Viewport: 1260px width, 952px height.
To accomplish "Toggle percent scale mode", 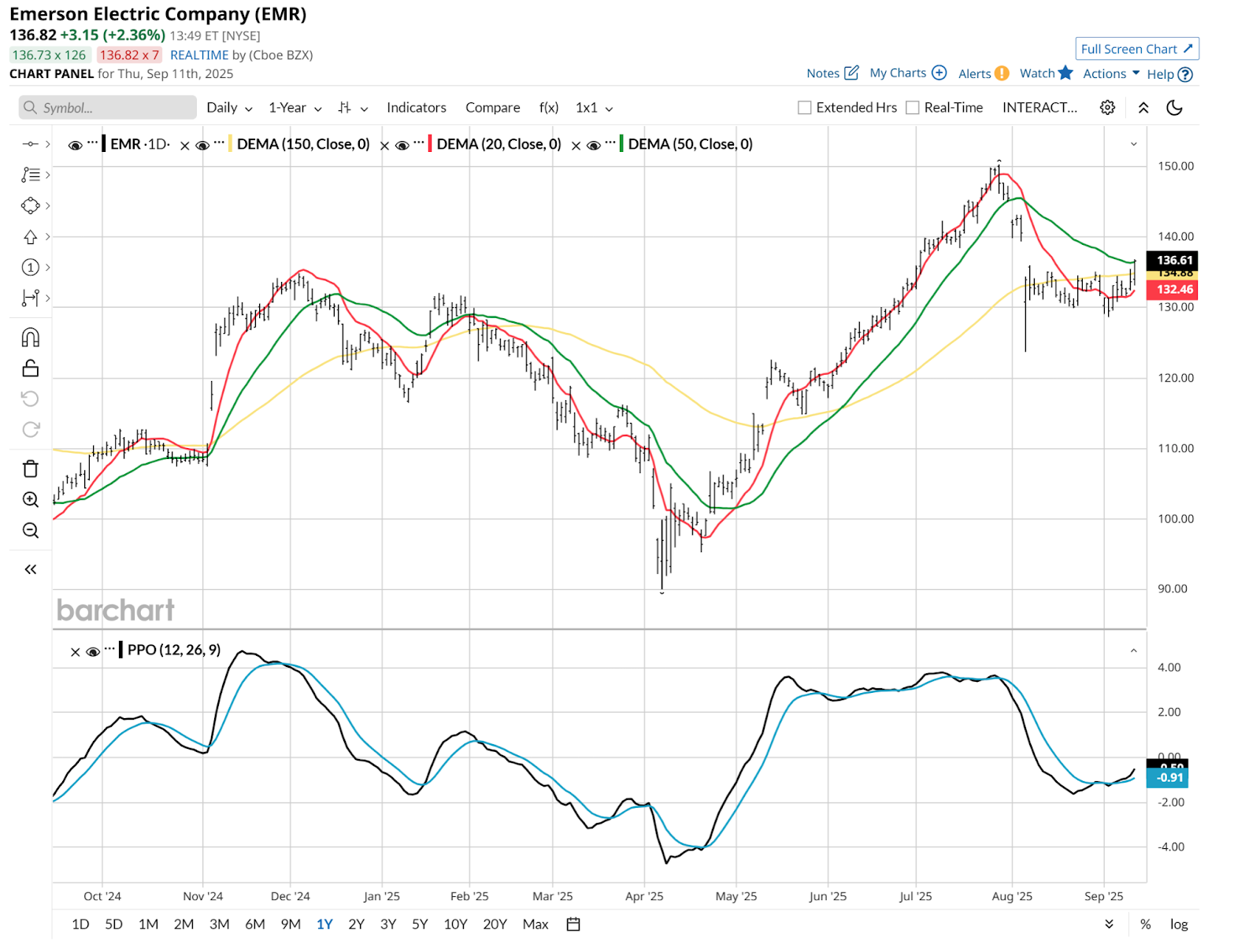I will [x=1145, y=924].
